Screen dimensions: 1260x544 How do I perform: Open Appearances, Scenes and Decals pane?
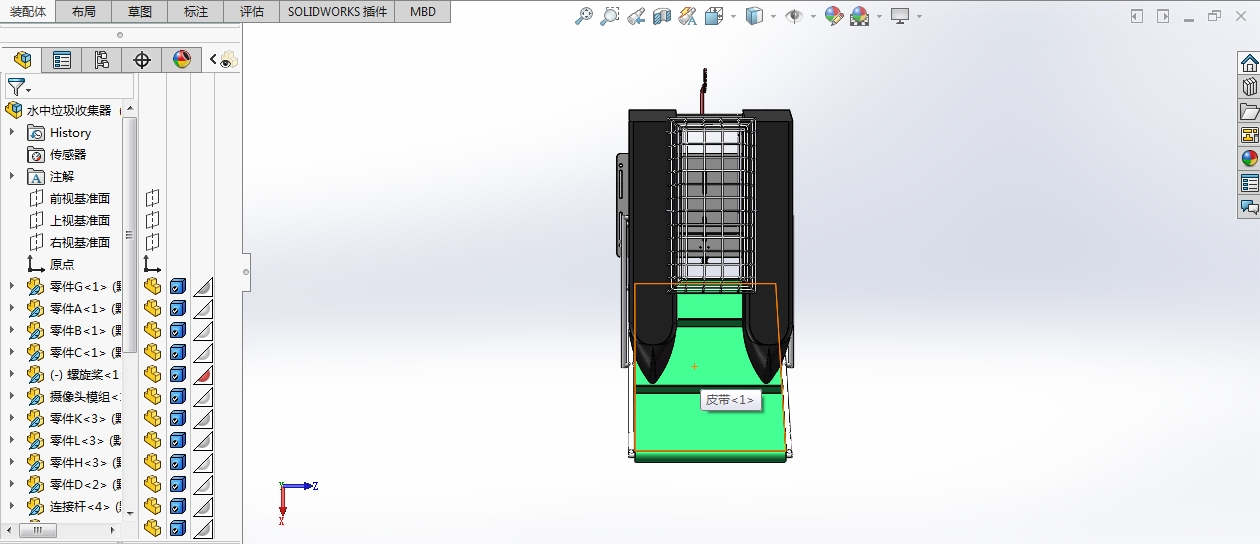coord(1249,159)
